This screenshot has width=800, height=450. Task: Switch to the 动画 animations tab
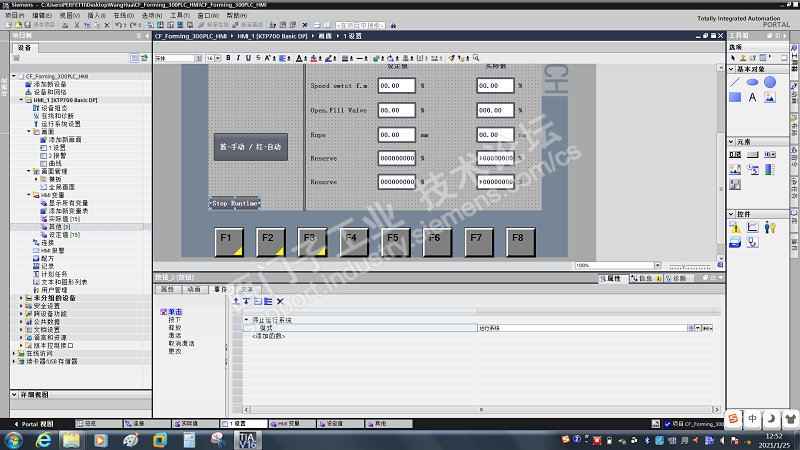coord(194,289)
